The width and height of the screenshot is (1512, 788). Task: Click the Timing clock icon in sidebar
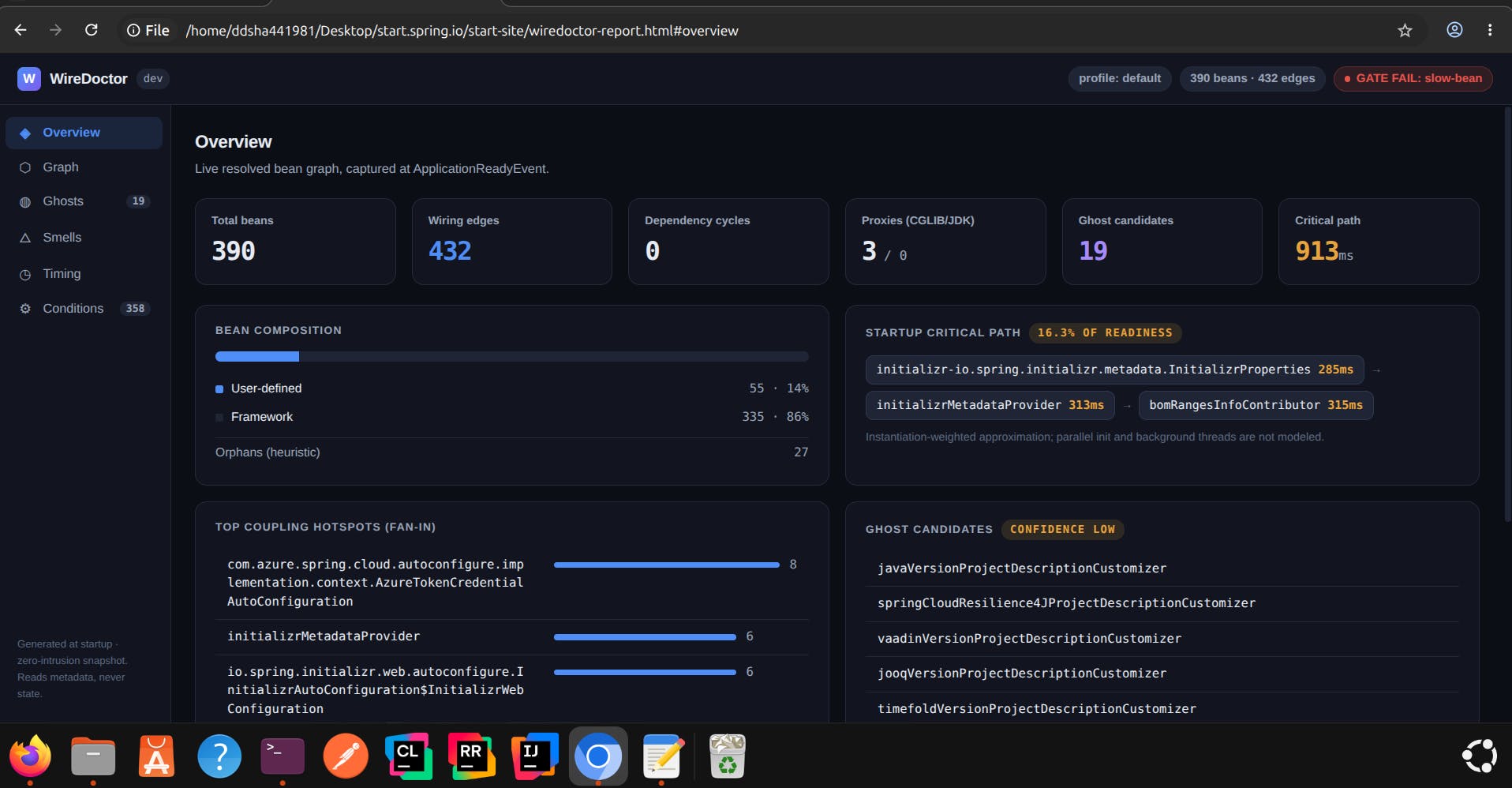click(25, 275)
